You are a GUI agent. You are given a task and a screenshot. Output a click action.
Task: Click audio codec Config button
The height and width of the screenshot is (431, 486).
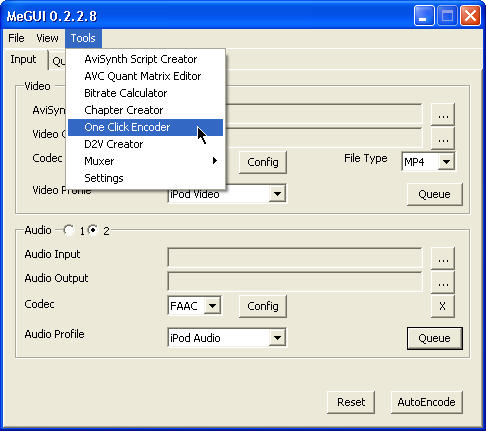[263, 306]
